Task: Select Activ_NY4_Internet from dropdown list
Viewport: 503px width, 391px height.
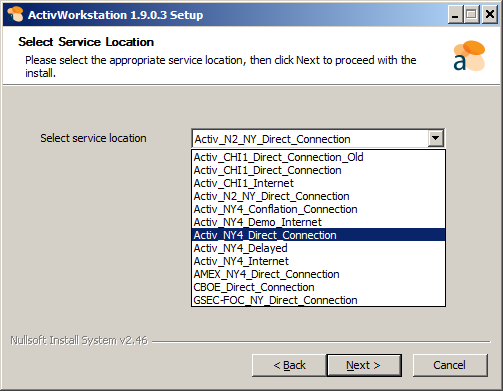Action: [318, 261]
